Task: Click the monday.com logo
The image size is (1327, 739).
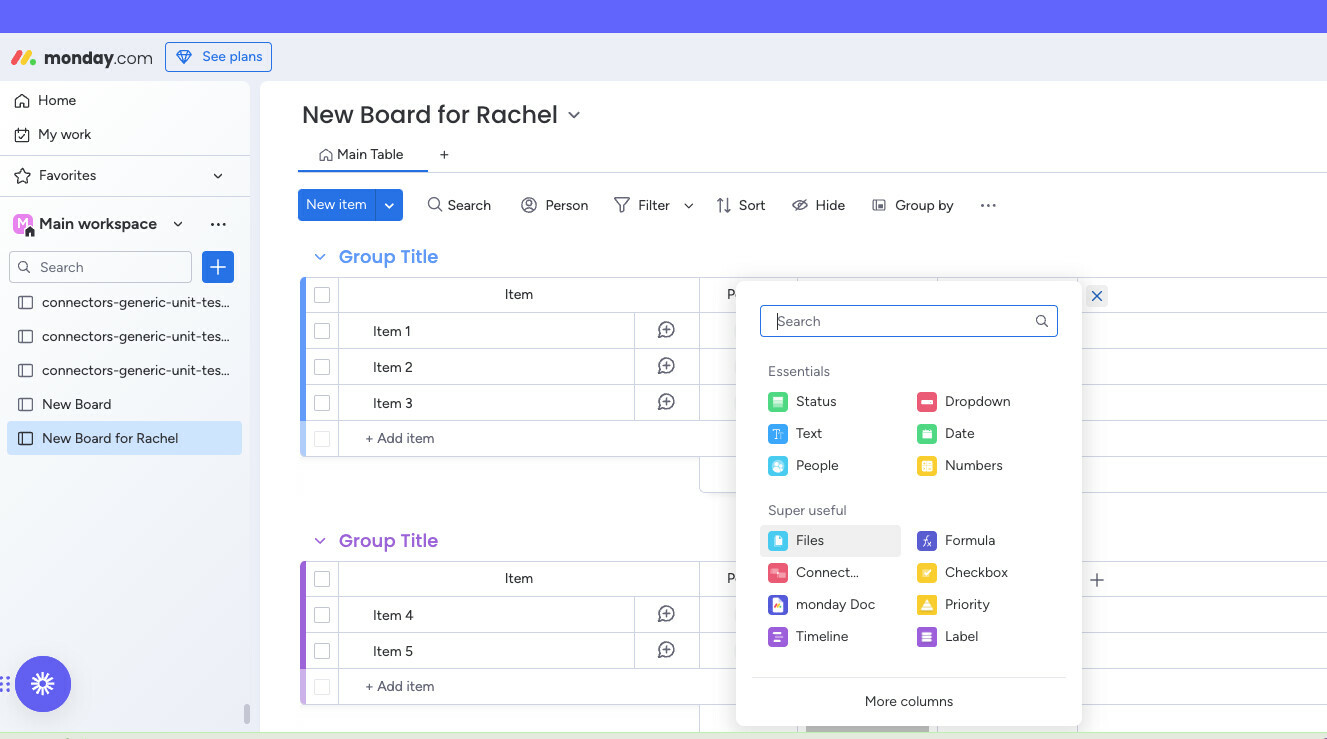Action: point(82,58)
